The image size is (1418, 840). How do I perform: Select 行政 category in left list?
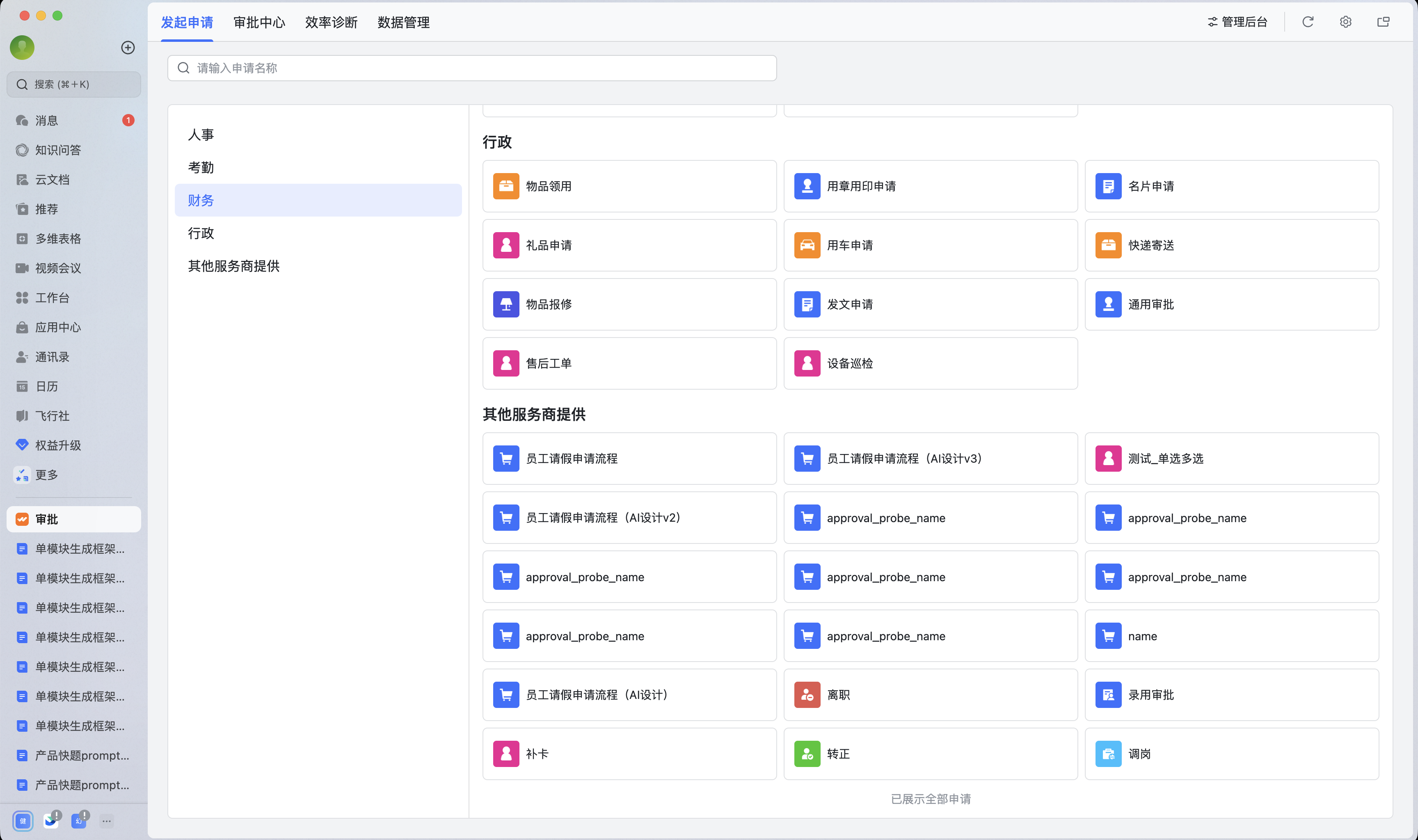pyautogui.click(x=318, y=233)
